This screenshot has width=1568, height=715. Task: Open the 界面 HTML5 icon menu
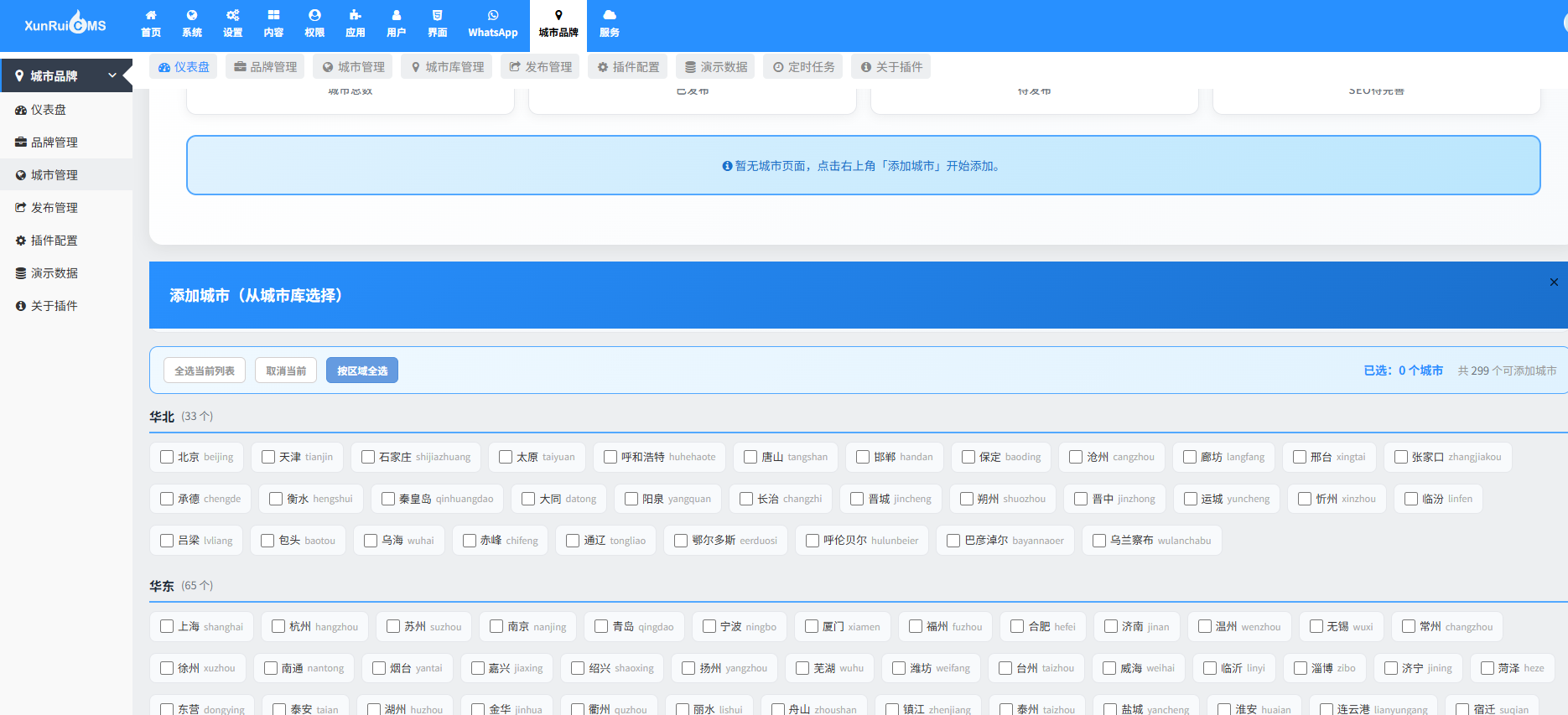click(438, 24)
